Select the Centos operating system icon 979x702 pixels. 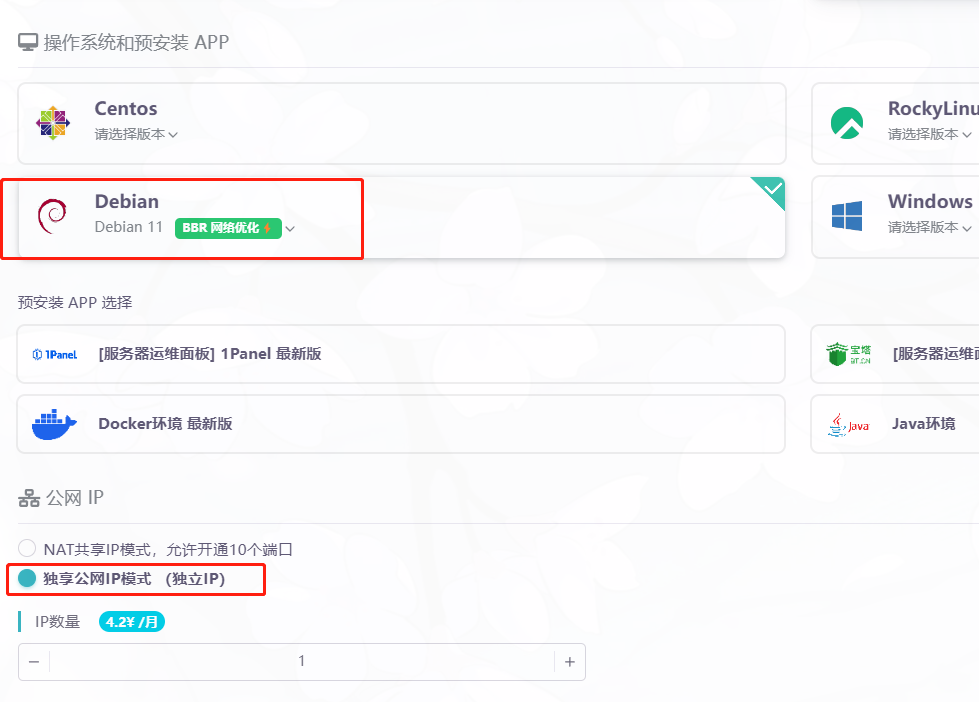click(52, 122)
